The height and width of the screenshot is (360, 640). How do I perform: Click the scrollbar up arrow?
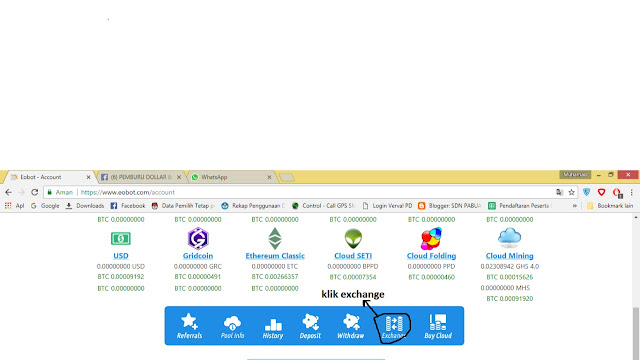pyautogui.click(x=636, y=218)
